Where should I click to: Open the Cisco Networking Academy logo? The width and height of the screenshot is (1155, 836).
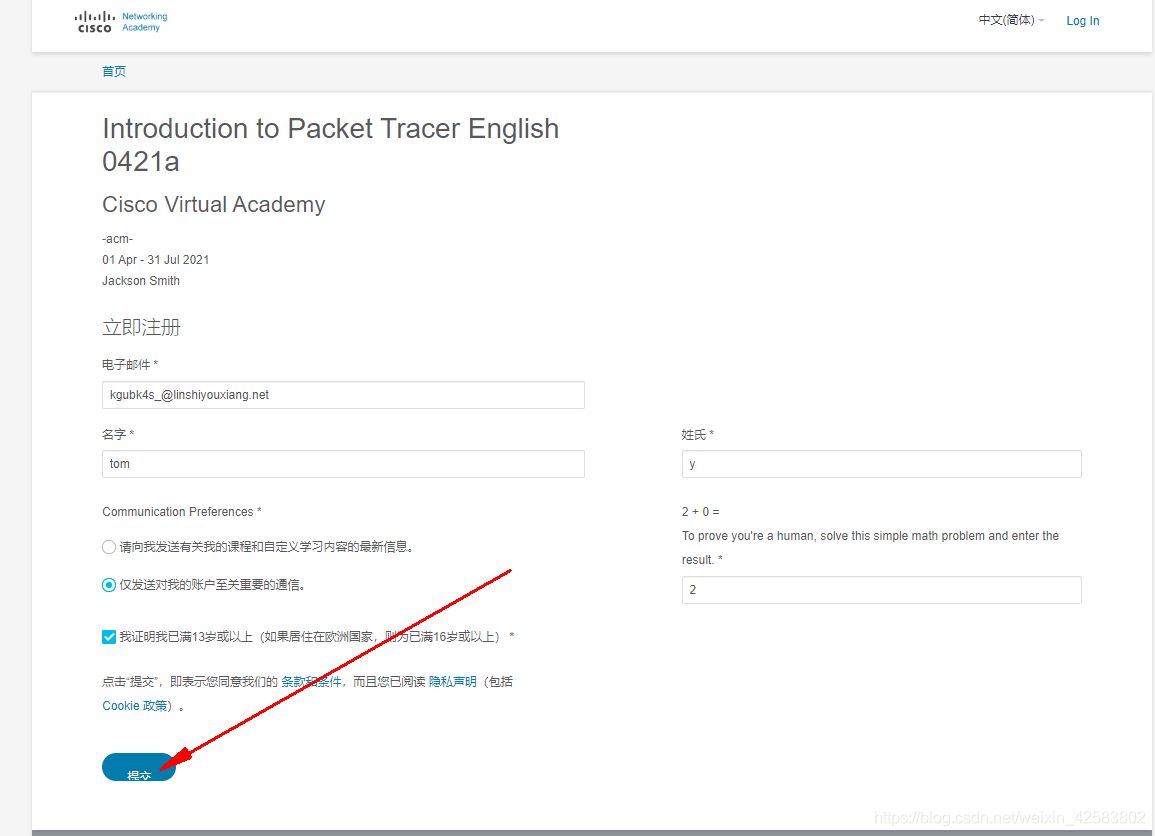(121, 21)
